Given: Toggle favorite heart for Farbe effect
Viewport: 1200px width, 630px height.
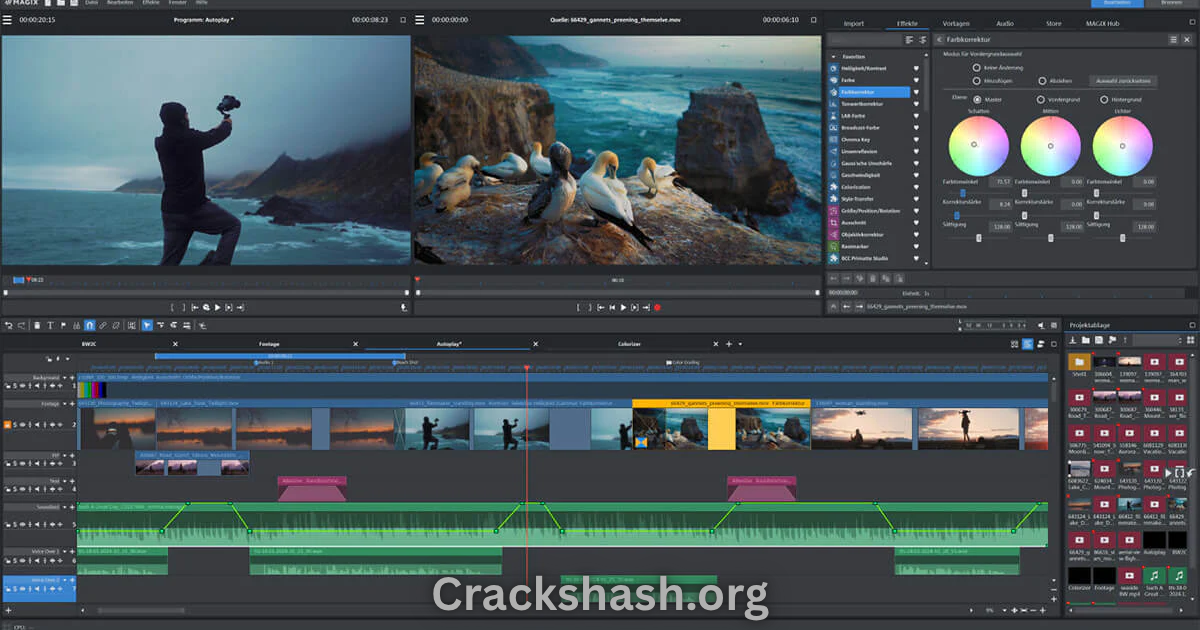Looking at the screenshot, I should [915, 80].
